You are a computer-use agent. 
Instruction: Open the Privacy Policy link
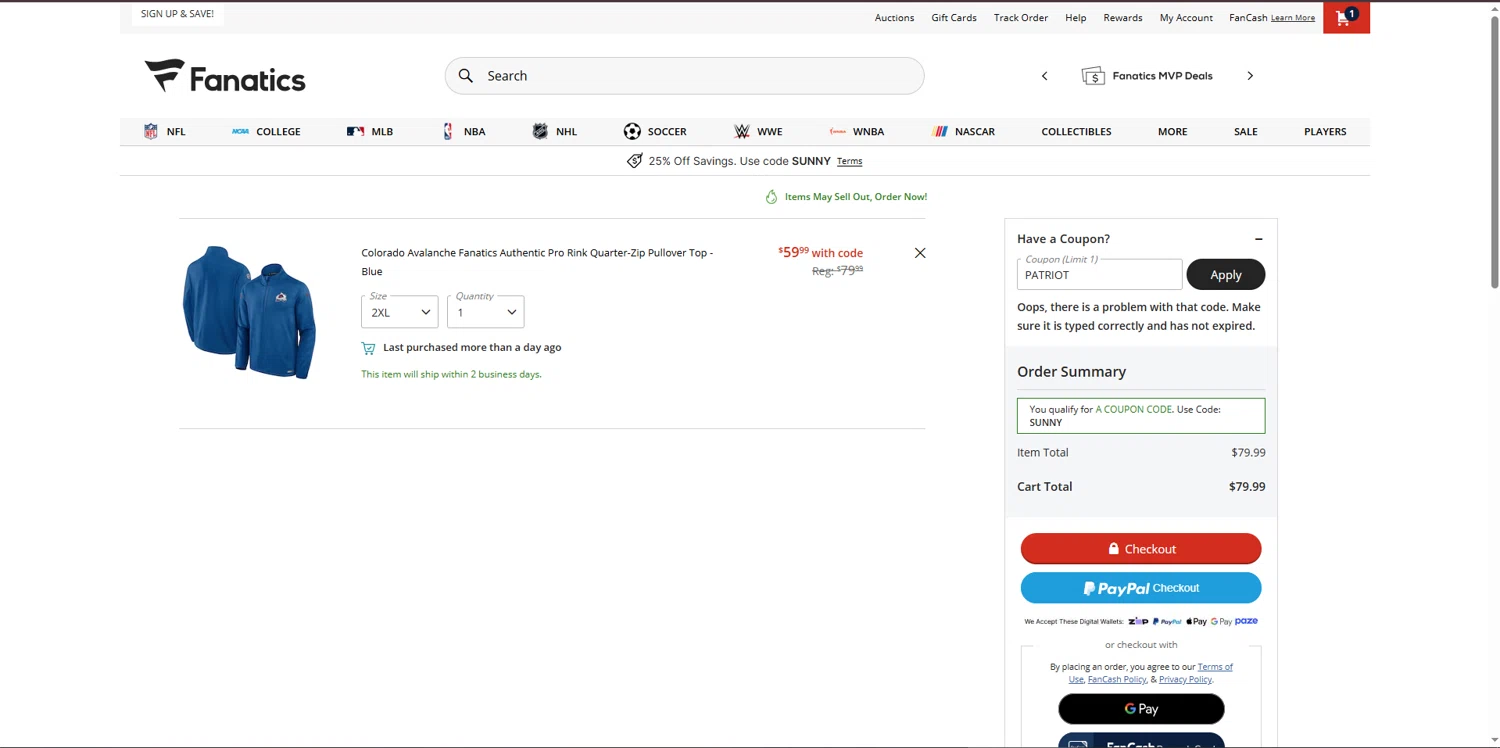[x=1185, y=680]
